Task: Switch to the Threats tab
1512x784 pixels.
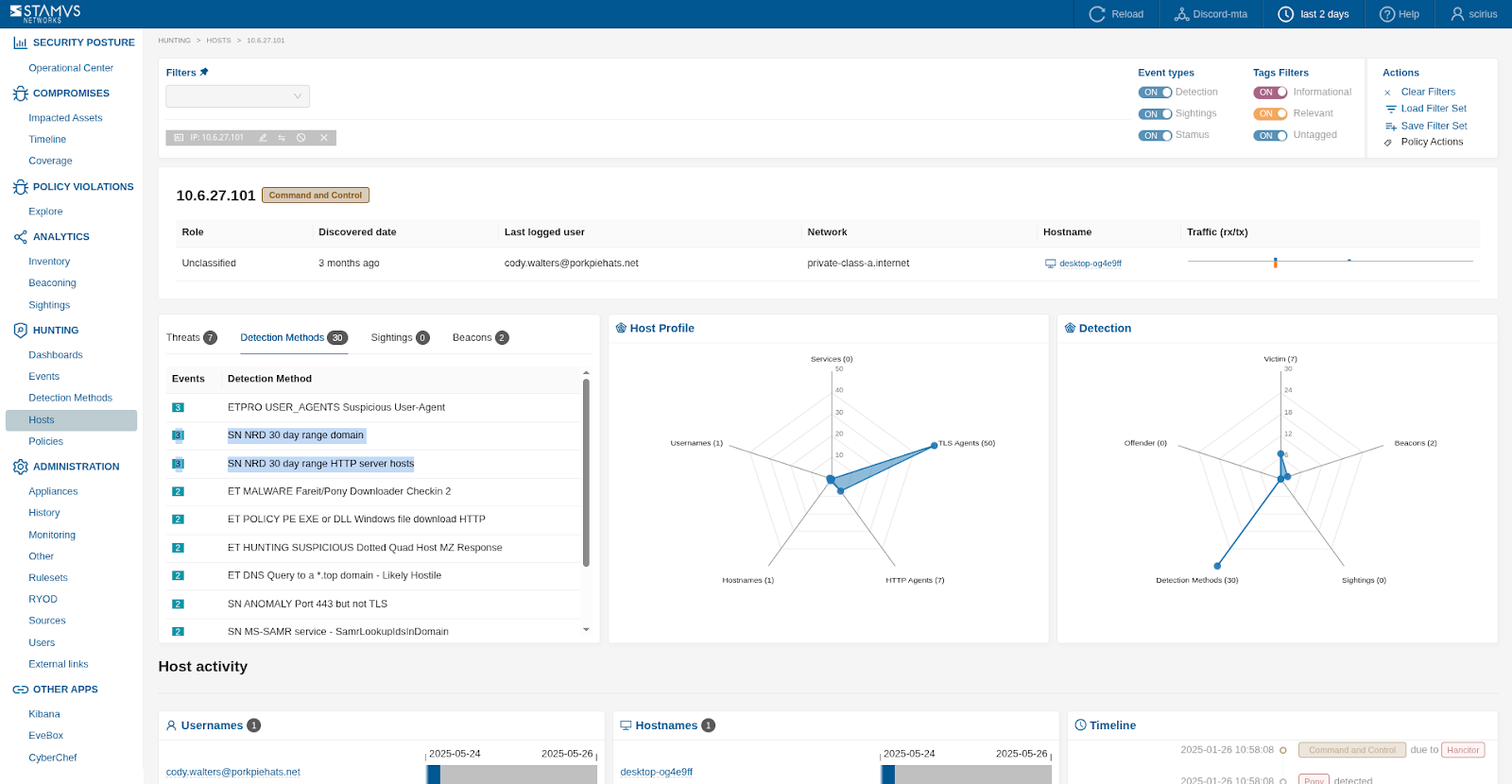Action: point(190,338)
